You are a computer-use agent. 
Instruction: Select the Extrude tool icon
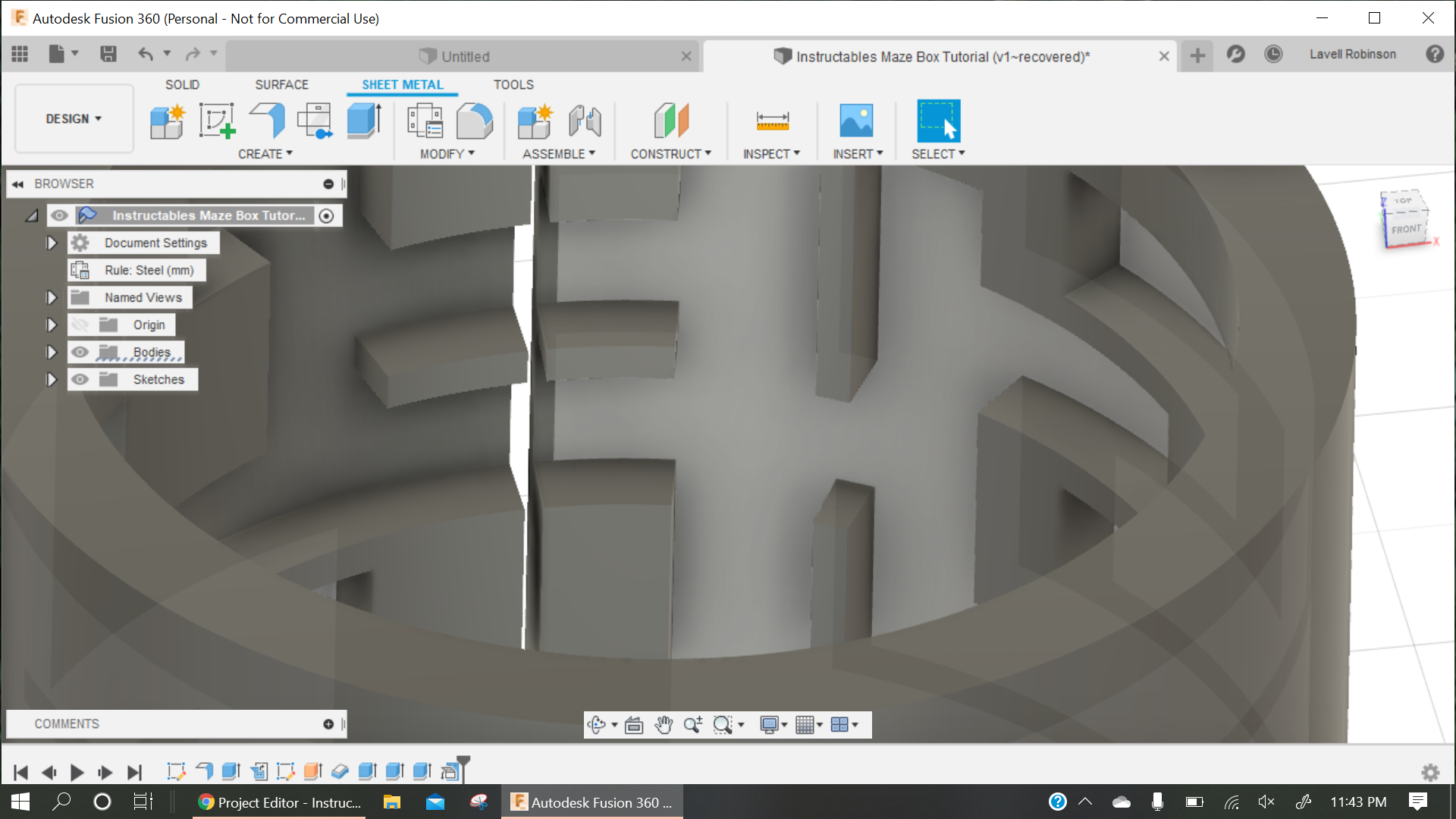(364, 121)
